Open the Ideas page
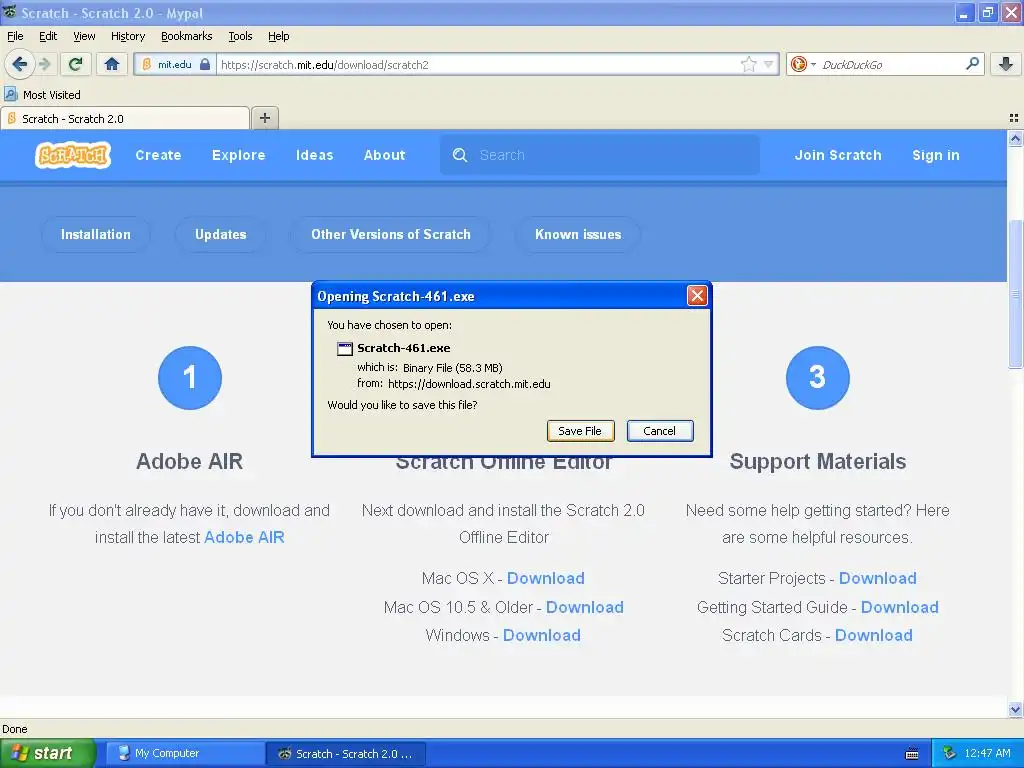This screenshot has height=768, width=1024. (x=314, y=155)
